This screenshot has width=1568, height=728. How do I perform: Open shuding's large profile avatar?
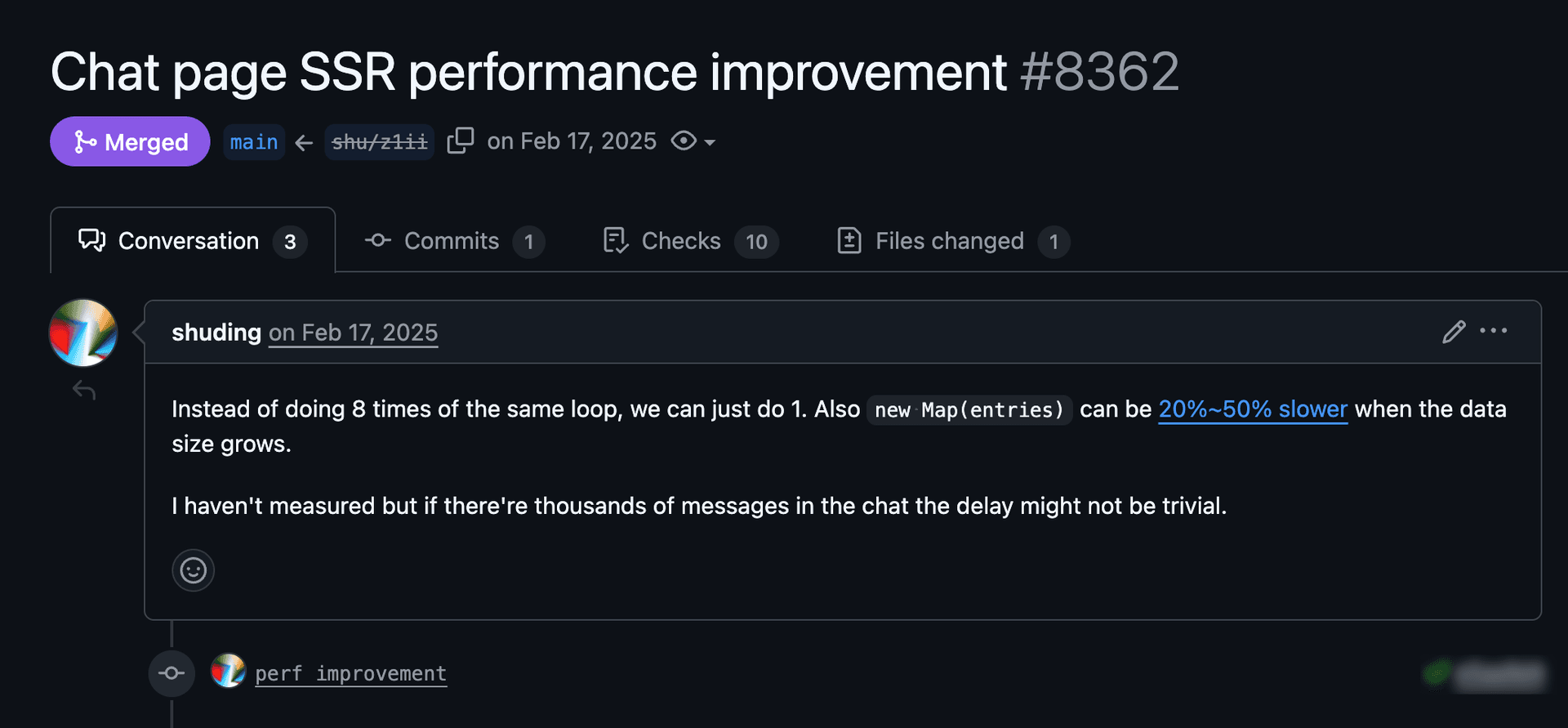click(x=83, y=333)
